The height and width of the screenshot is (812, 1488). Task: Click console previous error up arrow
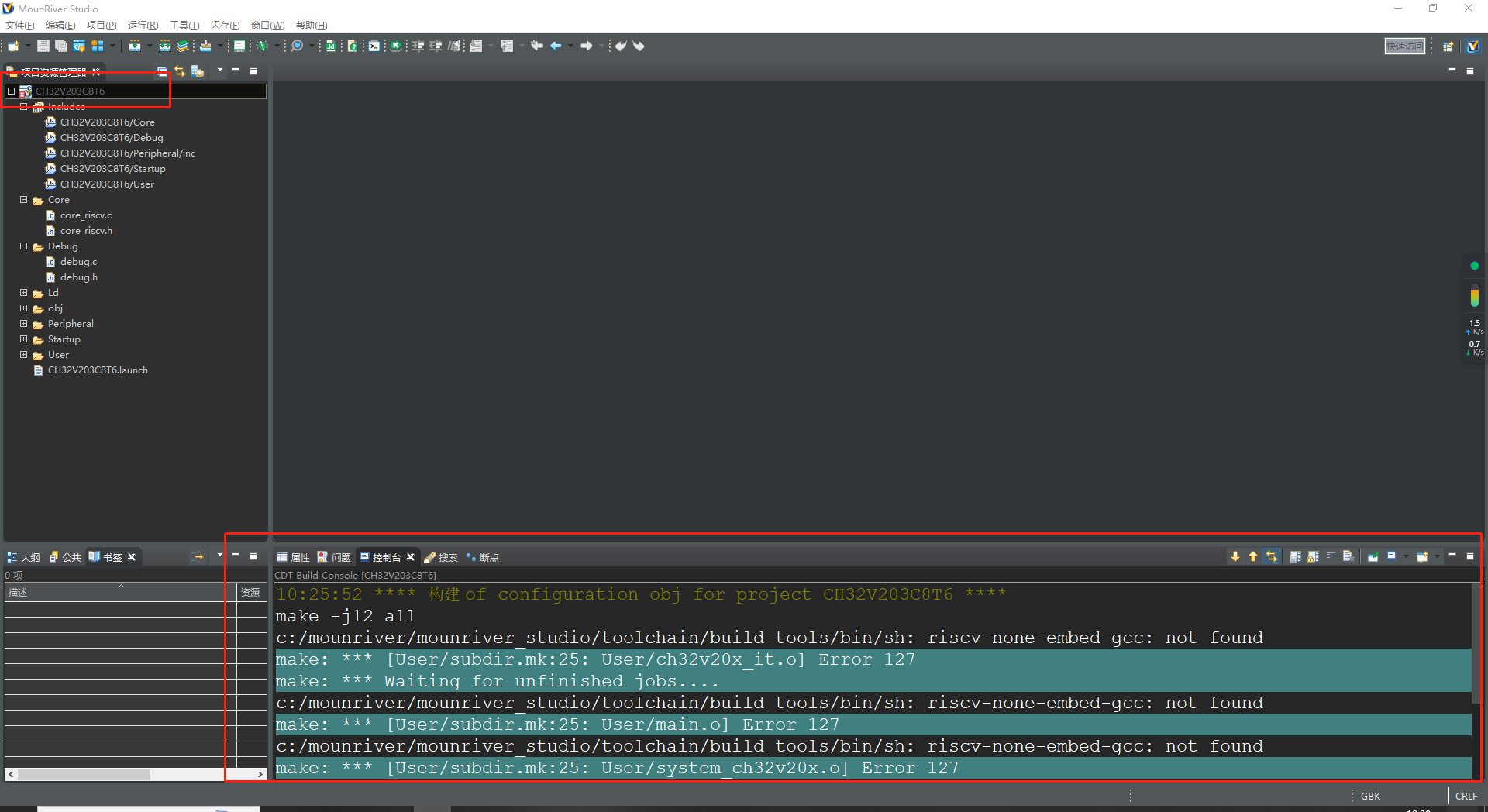tap(1253, 556)
